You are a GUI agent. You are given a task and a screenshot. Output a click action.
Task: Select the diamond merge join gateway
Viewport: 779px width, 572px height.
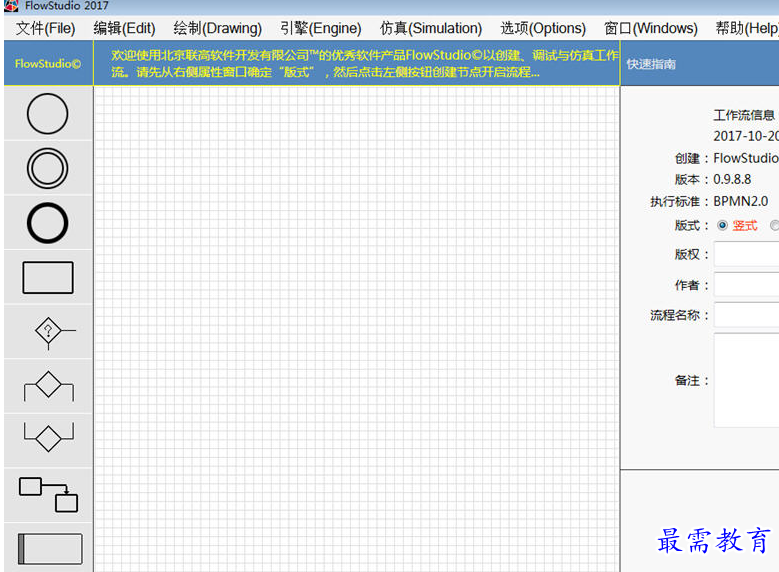coord(48,440)
